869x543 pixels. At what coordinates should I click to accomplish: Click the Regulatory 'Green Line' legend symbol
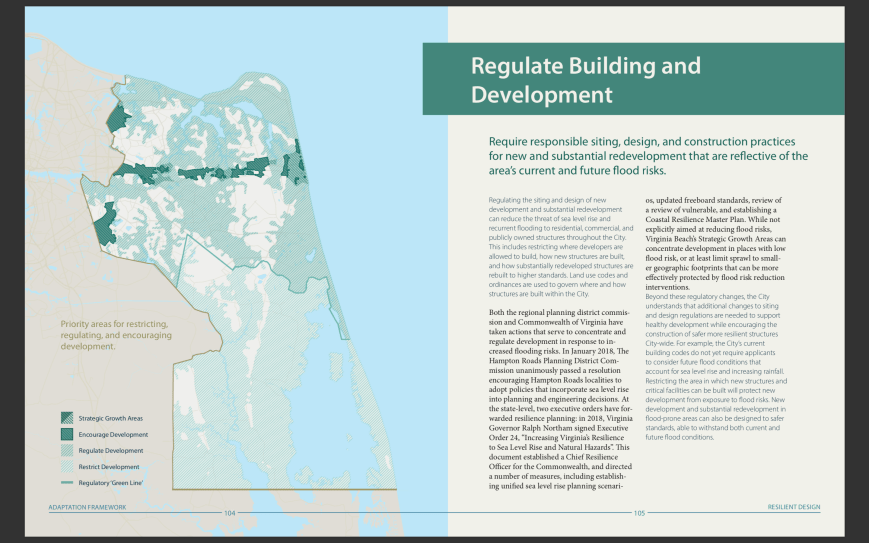[66, 483]
